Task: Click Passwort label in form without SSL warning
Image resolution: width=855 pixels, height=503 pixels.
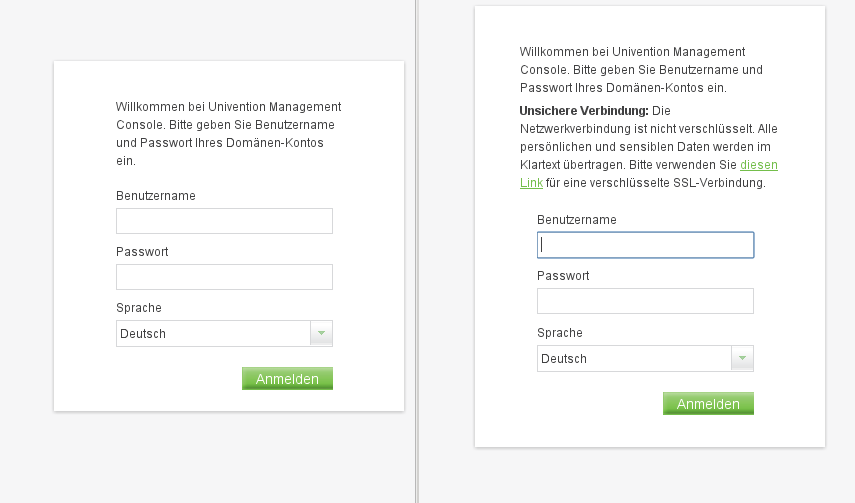Action: coord(142,252)
